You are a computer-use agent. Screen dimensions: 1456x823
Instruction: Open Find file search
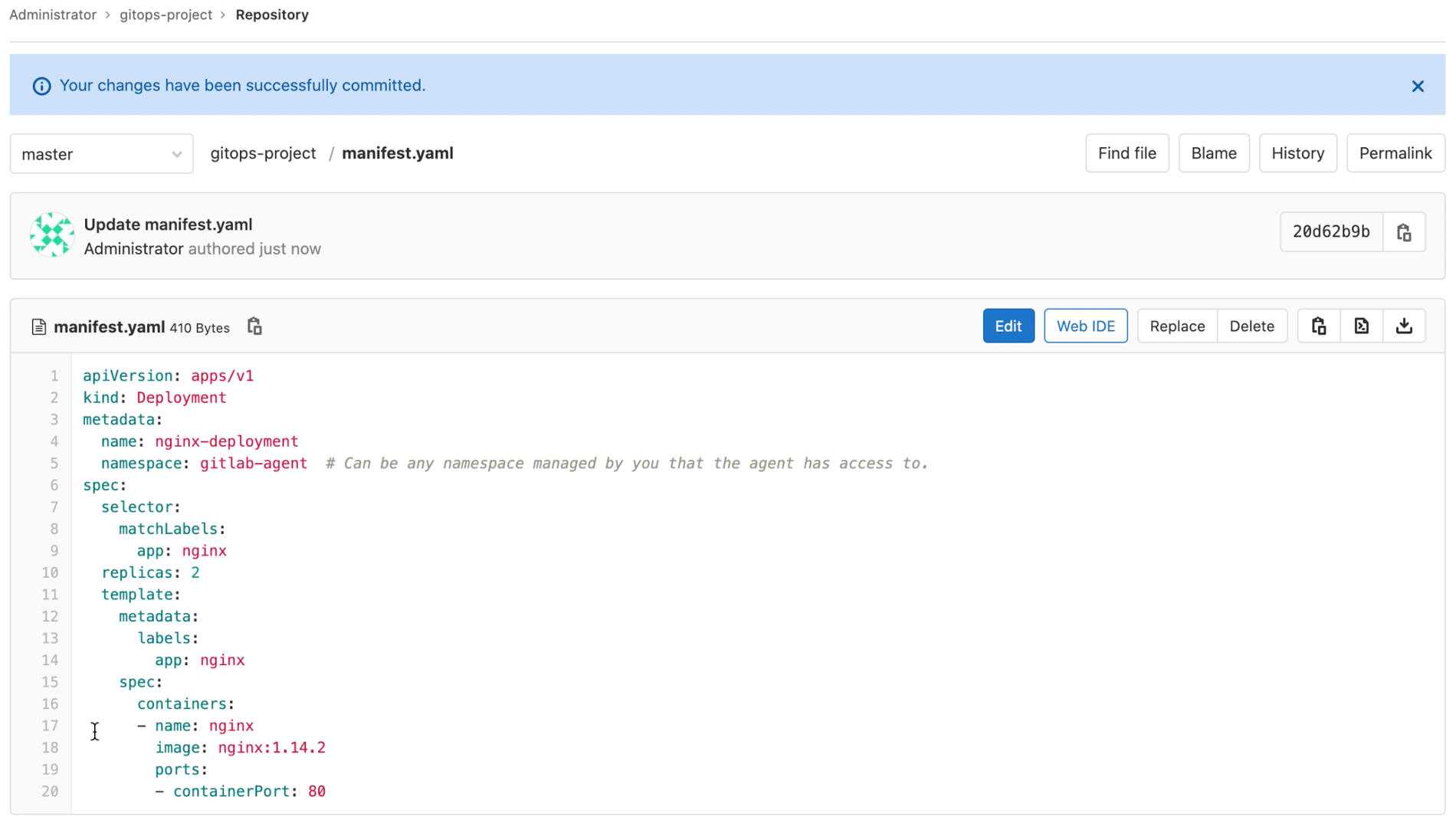1126,152
